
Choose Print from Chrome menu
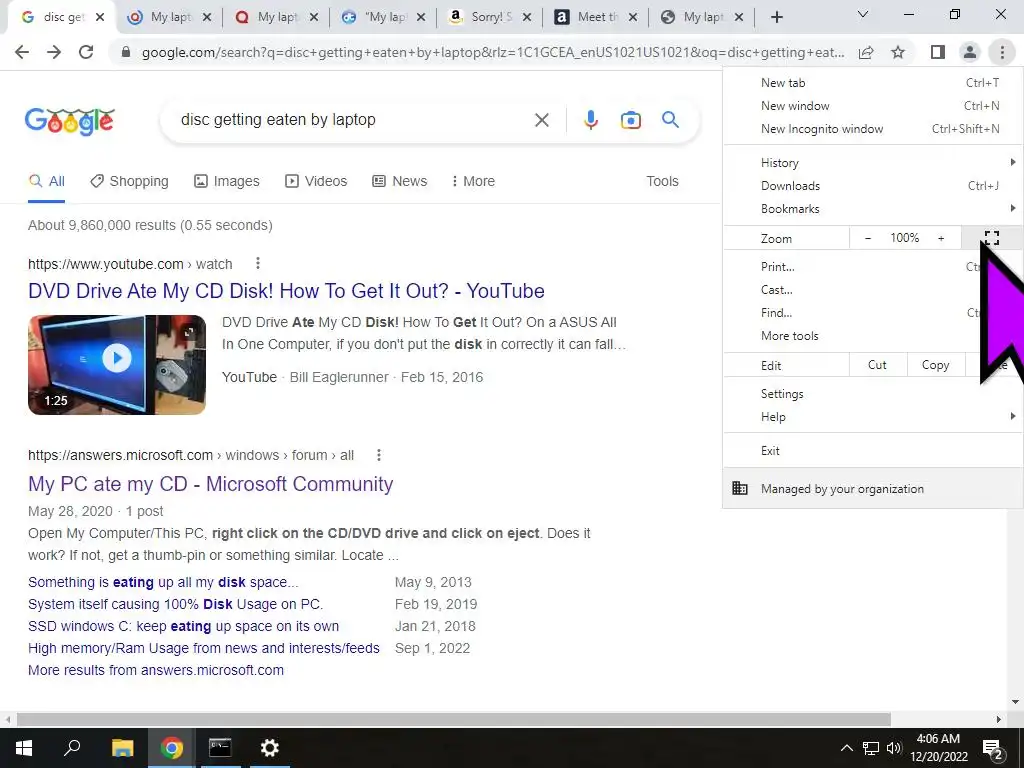(x=873, y=266)
